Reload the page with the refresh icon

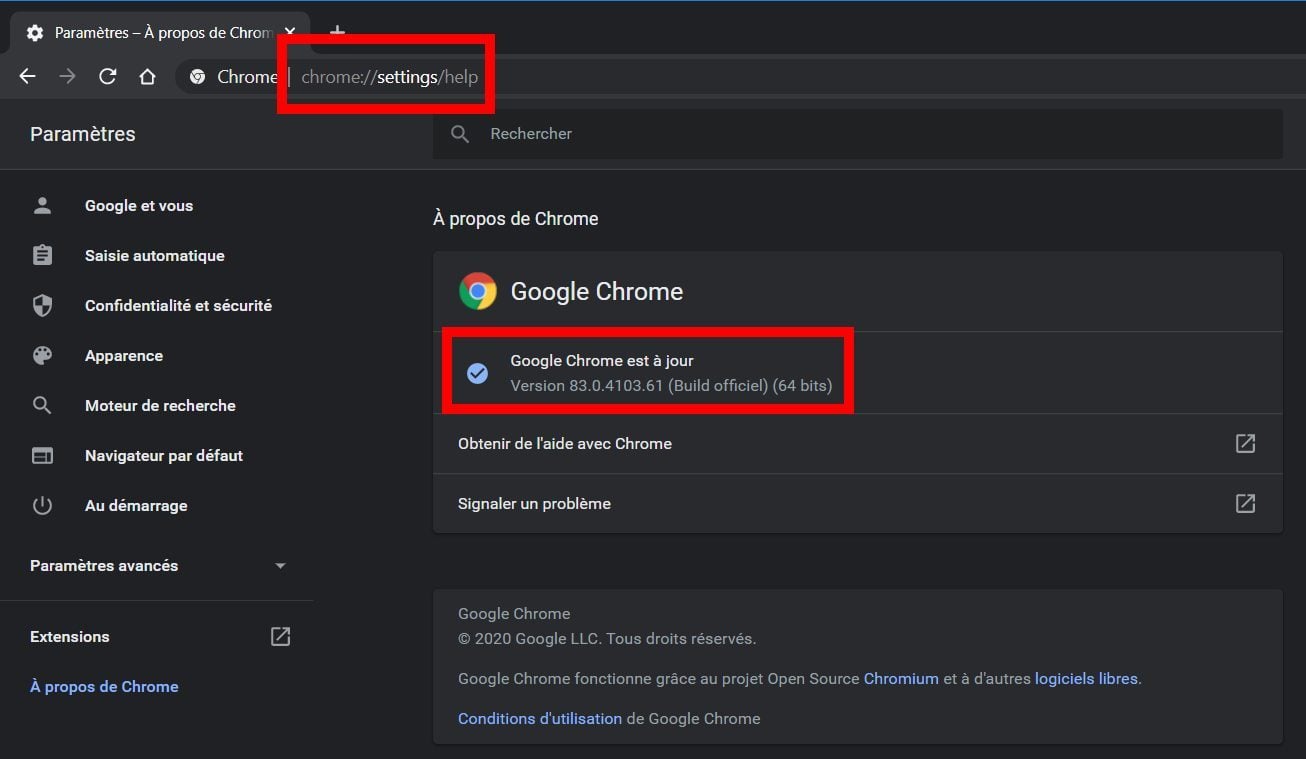[107, 77]
